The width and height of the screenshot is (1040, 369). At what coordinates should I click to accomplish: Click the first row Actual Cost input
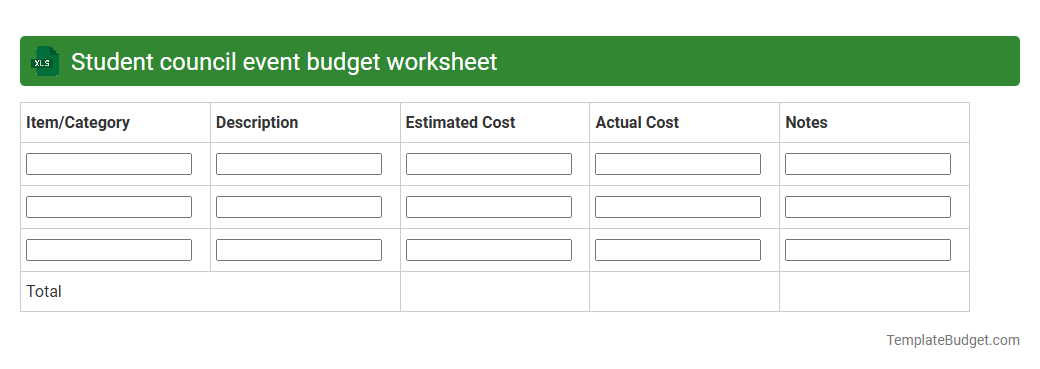pyautogui.click(x=678, y=164)
